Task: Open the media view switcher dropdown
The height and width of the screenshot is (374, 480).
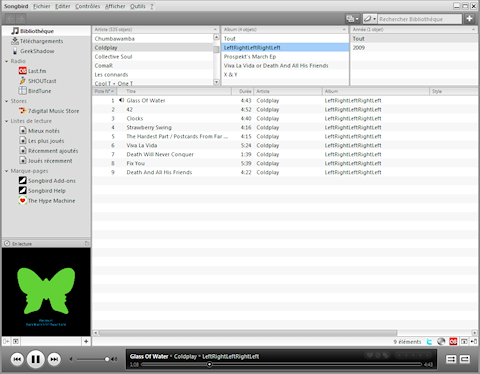Action: (352, 19)
